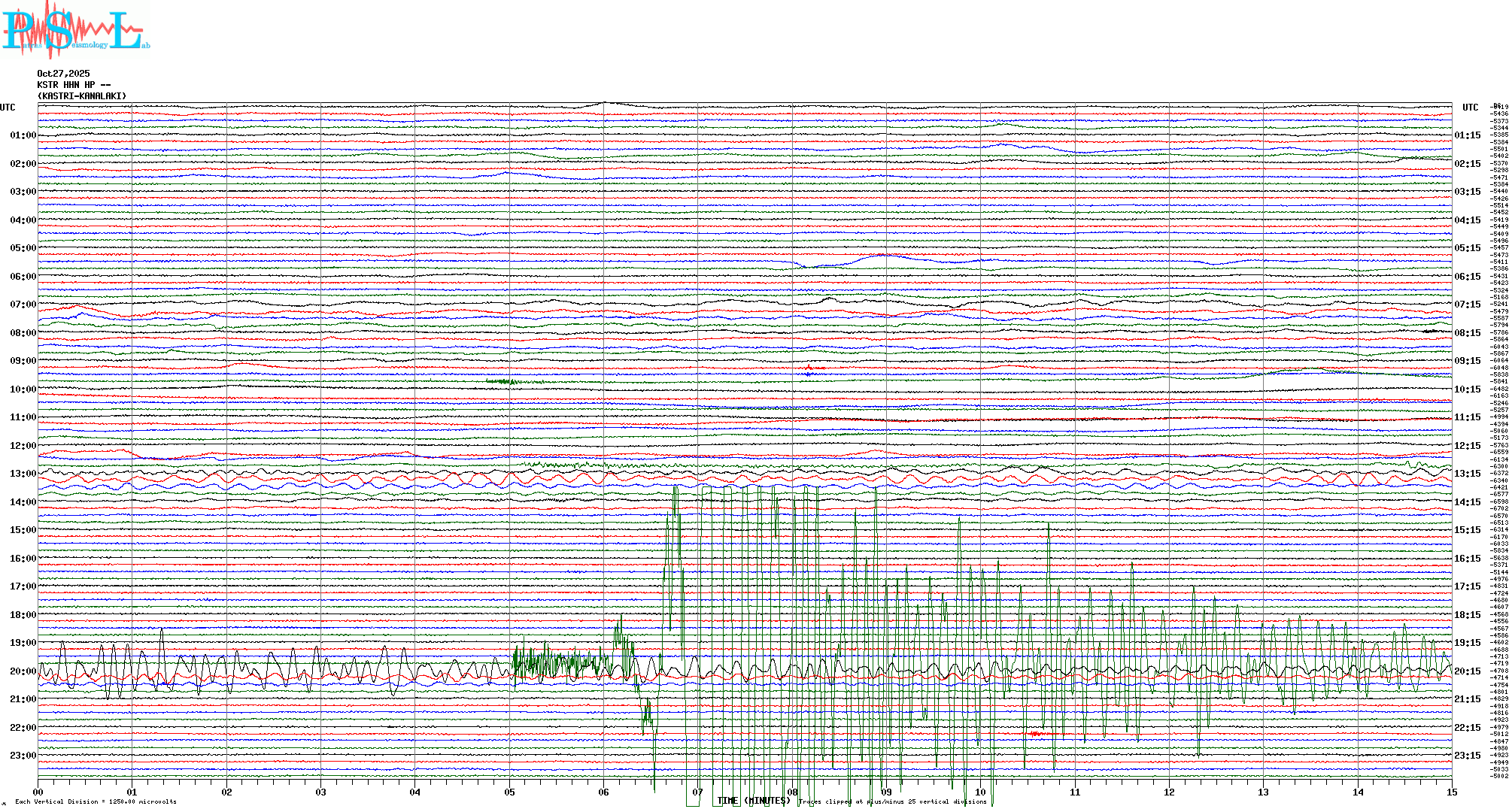Click the Oct27,2025 date label
The image size is (1512, 812).
coord(63,74)
